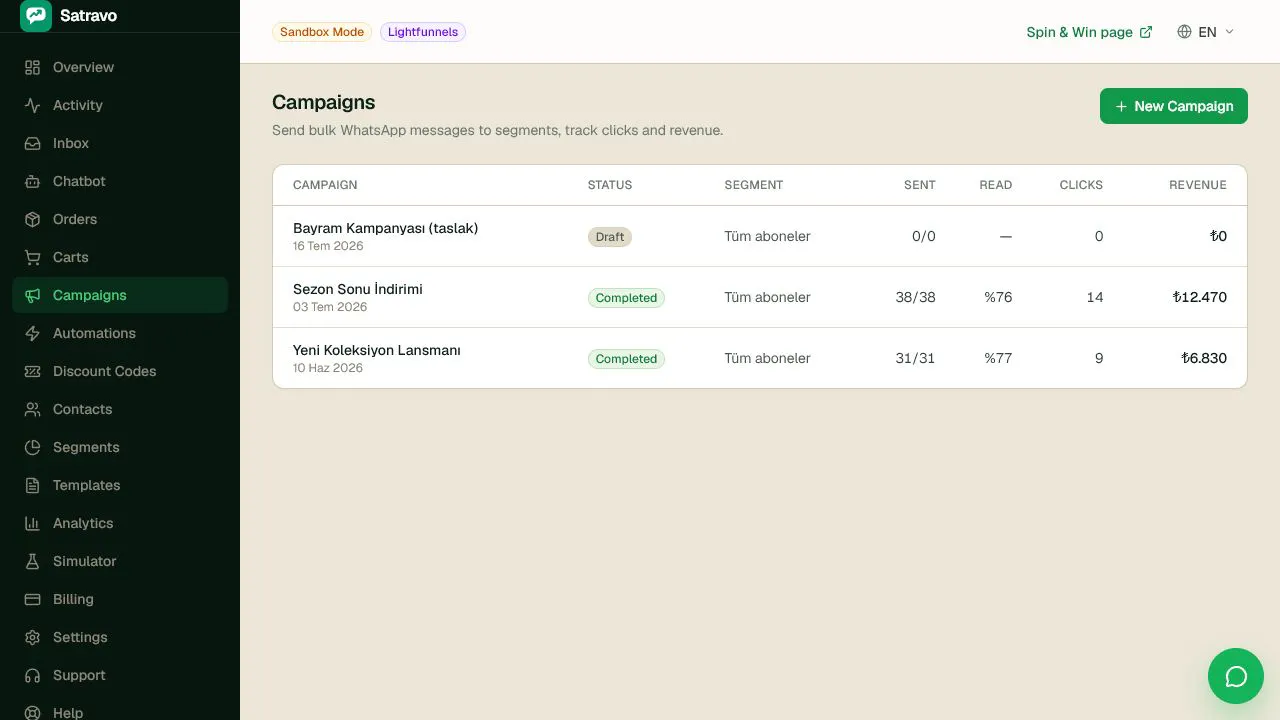Select Templates in the sidebar
1280x720 pixels.
coord(120,485)
